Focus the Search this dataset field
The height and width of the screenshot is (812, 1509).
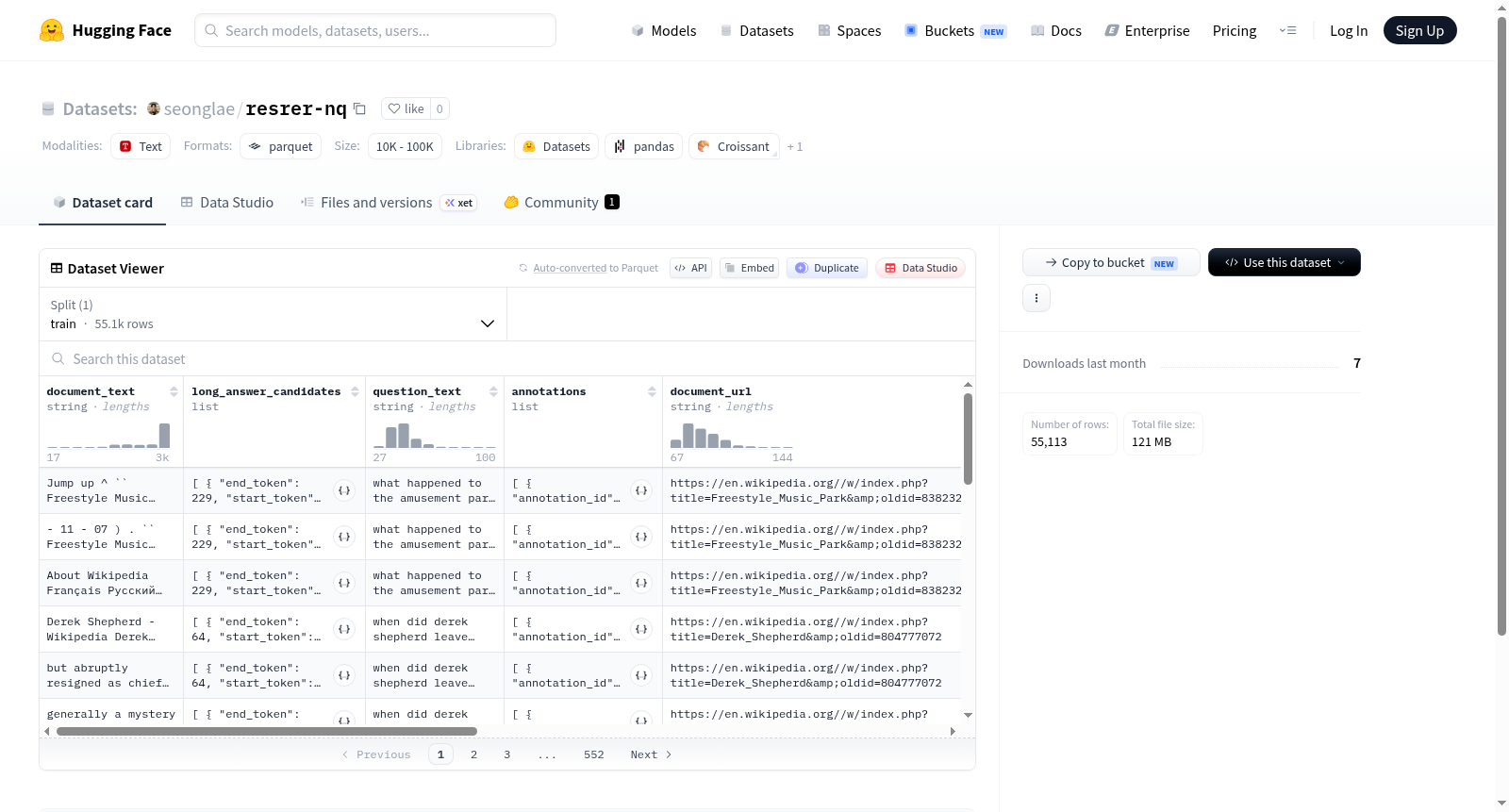507,358
